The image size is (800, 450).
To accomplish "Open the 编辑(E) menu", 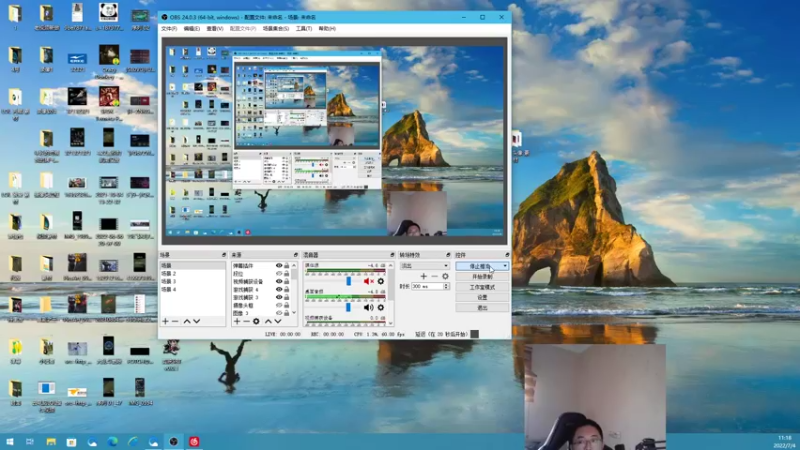I will pyautogui.click(x=191, y=29).
